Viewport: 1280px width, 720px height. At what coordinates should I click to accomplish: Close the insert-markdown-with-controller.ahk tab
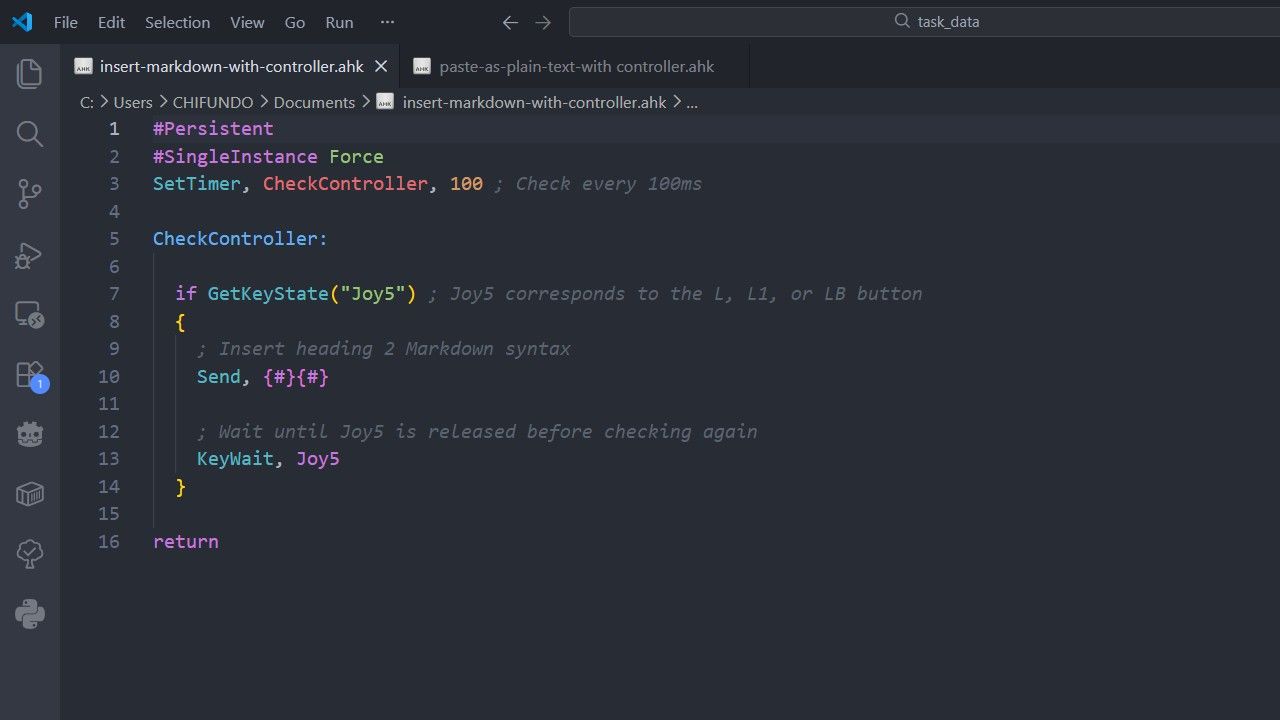coord(381,67)
